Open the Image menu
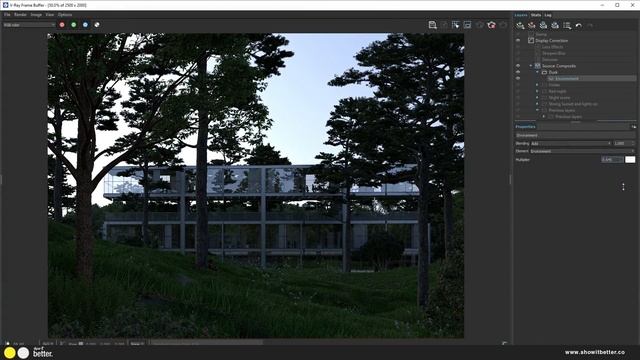The width and height of the screenshot is (640, 360). [36, 15]
